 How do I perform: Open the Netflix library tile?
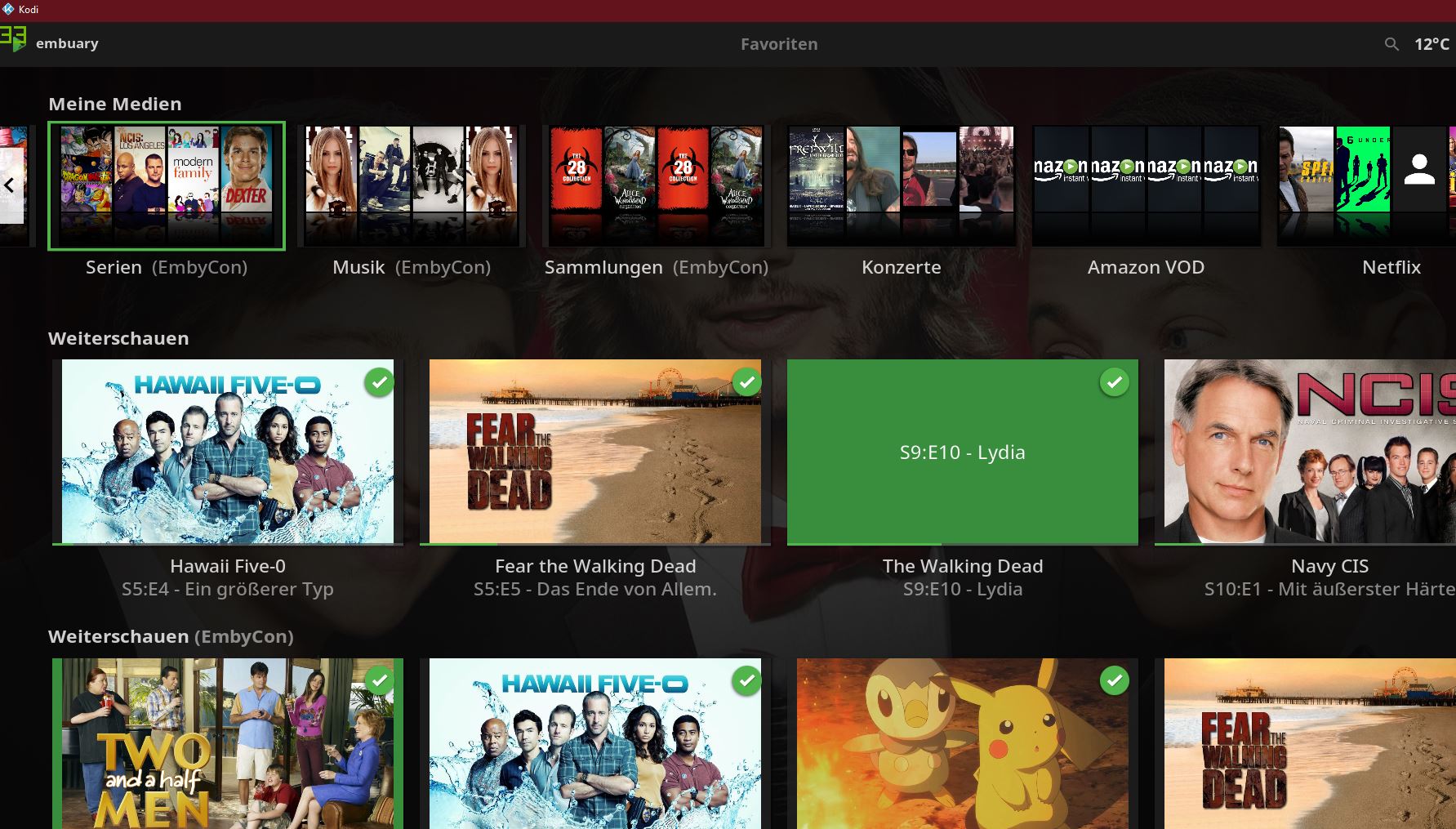[1366, 185]
